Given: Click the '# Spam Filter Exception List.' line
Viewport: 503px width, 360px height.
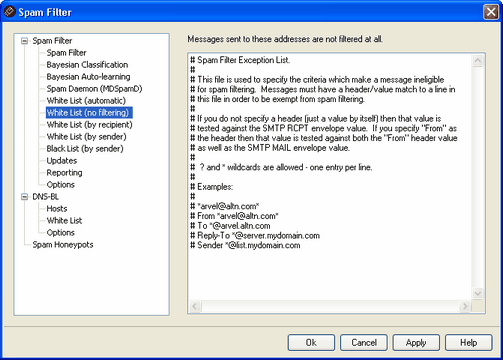Looking at the screenshot, I should coord(240,60).
